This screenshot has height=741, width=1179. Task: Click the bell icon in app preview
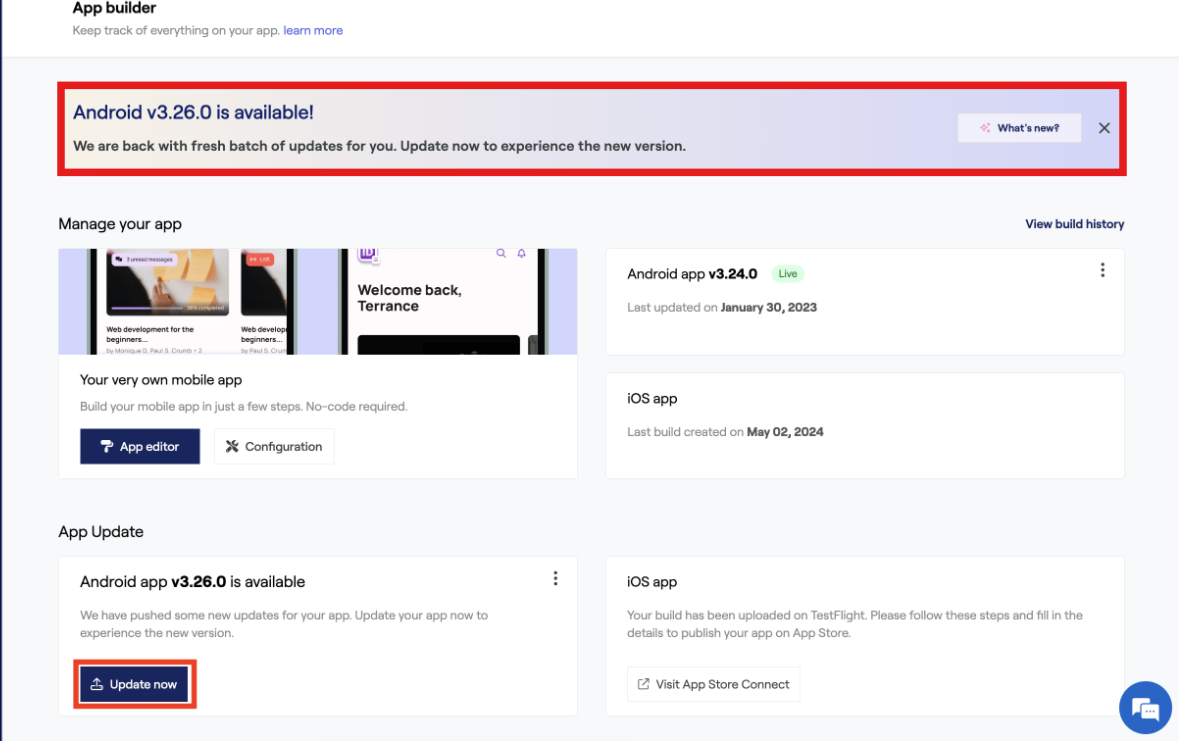(521, 254)
